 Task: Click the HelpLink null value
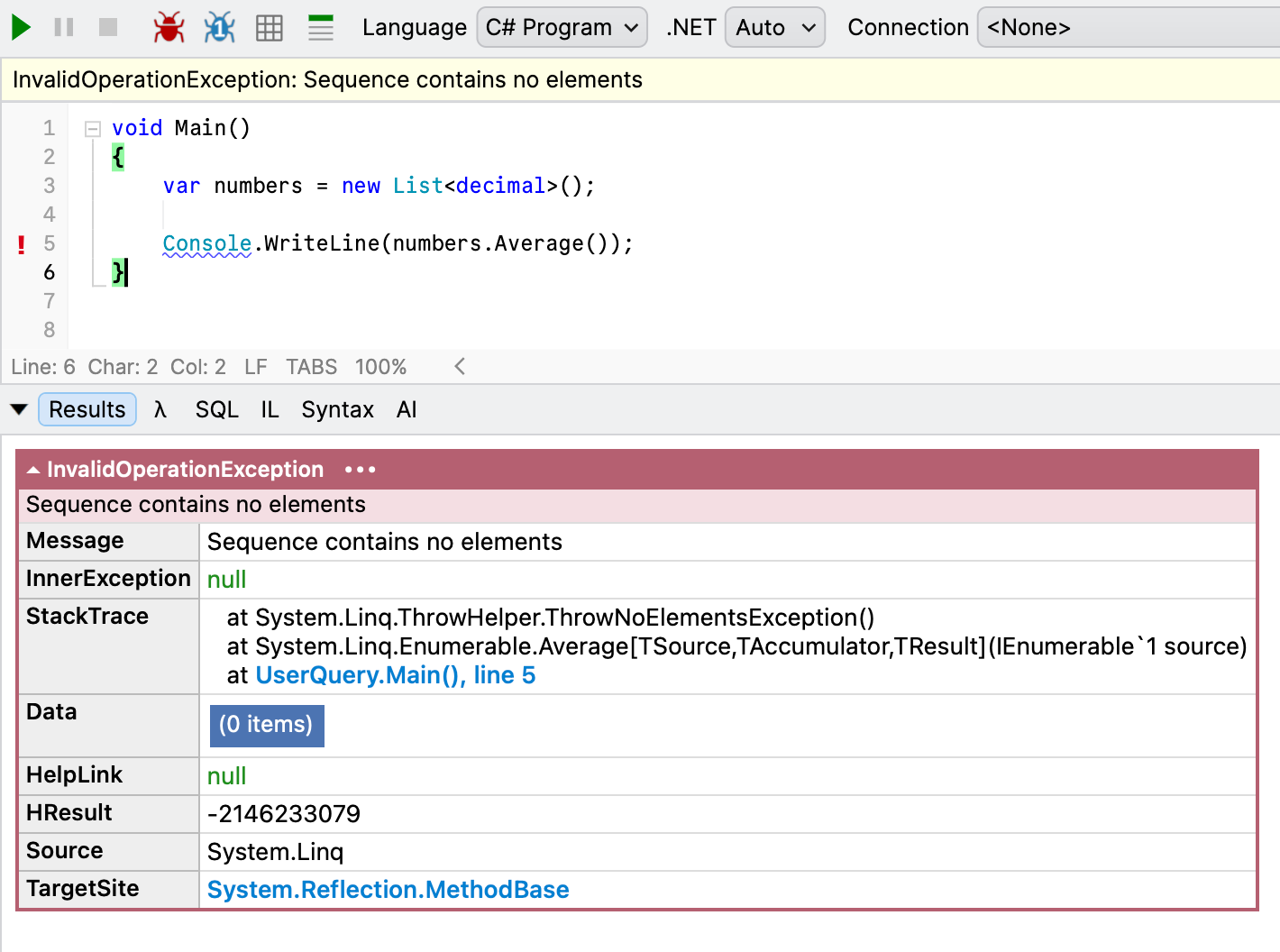pos(227,776)
